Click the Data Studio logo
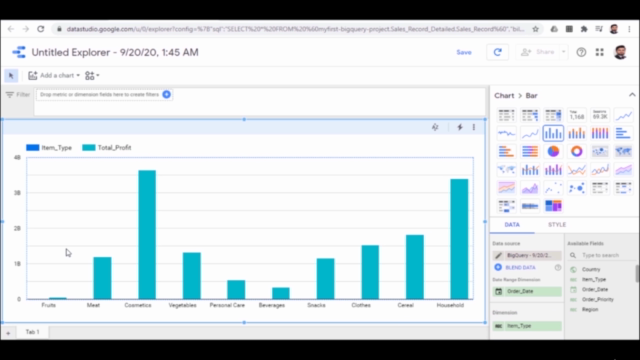Viewport: 640px width, 360px height. (19, 52)
